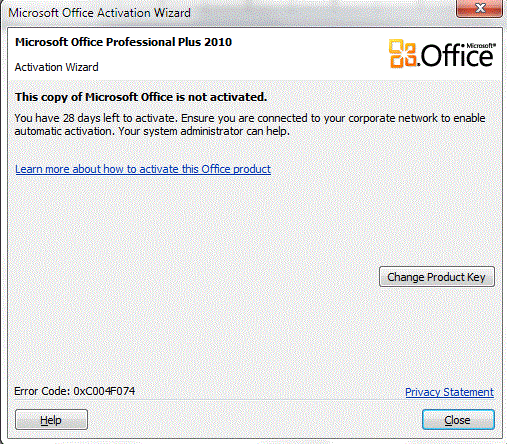
Task: Click the orange squares Office emblem
Action: pyautogui.click(x=403, y=53)
